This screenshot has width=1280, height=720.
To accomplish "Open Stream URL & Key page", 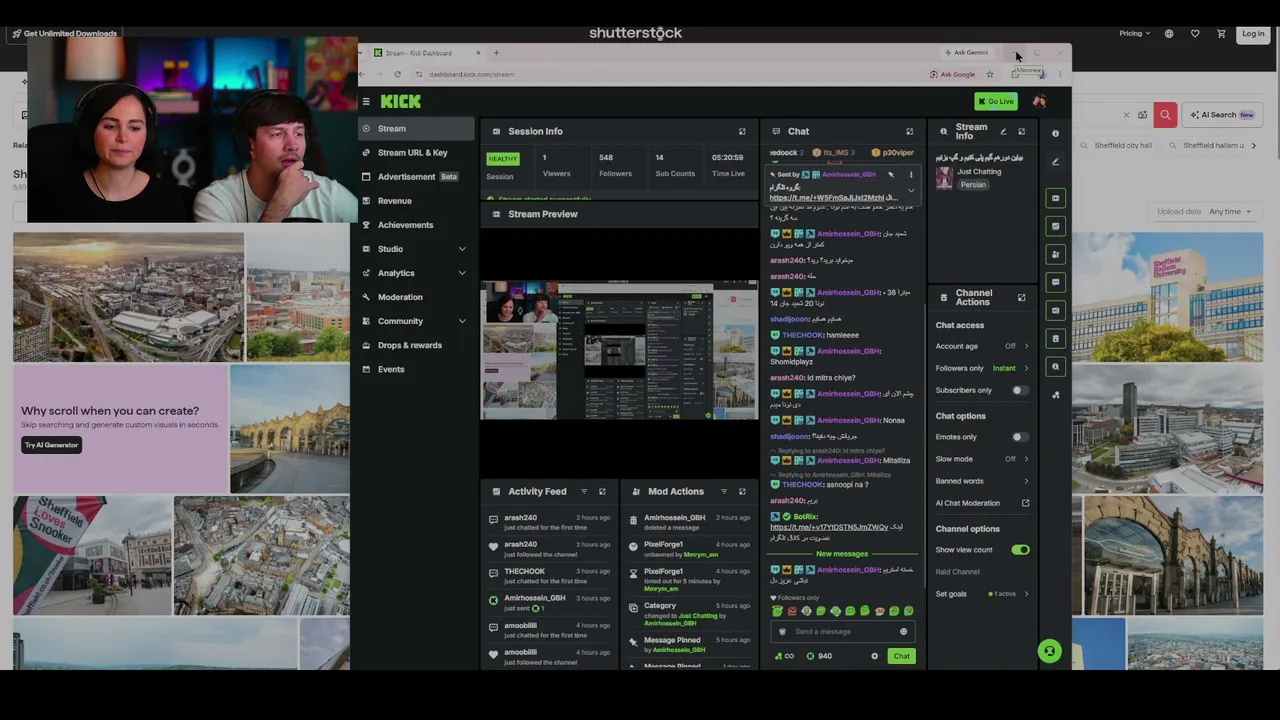I will tap(412, 153).
